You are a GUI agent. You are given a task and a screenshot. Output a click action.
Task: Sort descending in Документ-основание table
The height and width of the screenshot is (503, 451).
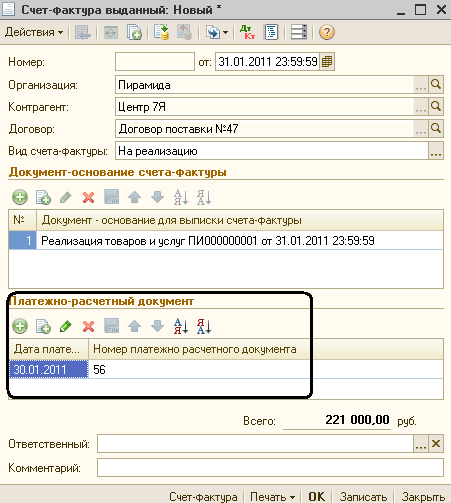204,197
